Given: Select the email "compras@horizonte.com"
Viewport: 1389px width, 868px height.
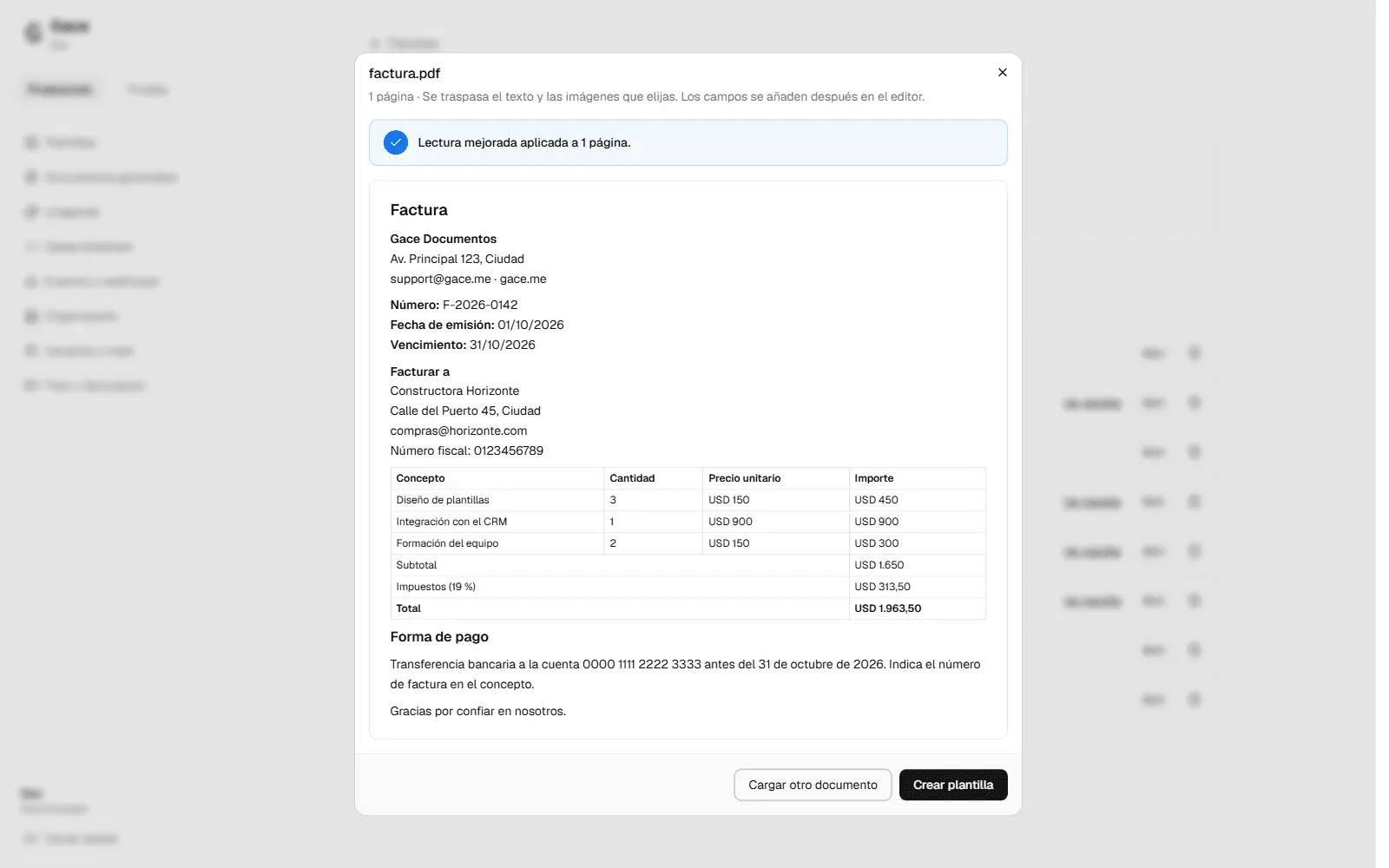Looking at the screenshot, I should click(x=458, y=431).
